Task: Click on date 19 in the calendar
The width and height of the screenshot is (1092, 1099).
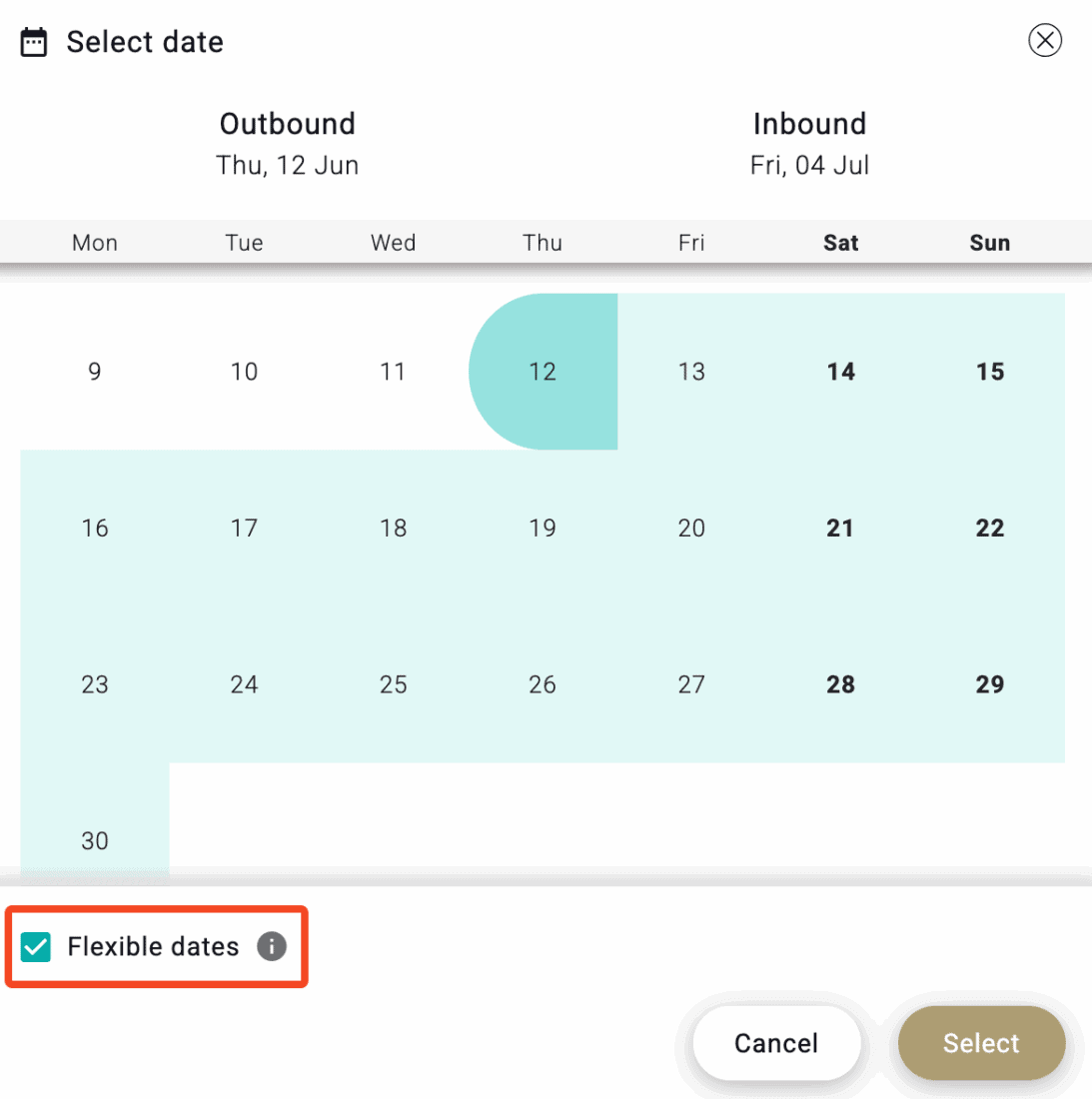Action: (543, 528)
